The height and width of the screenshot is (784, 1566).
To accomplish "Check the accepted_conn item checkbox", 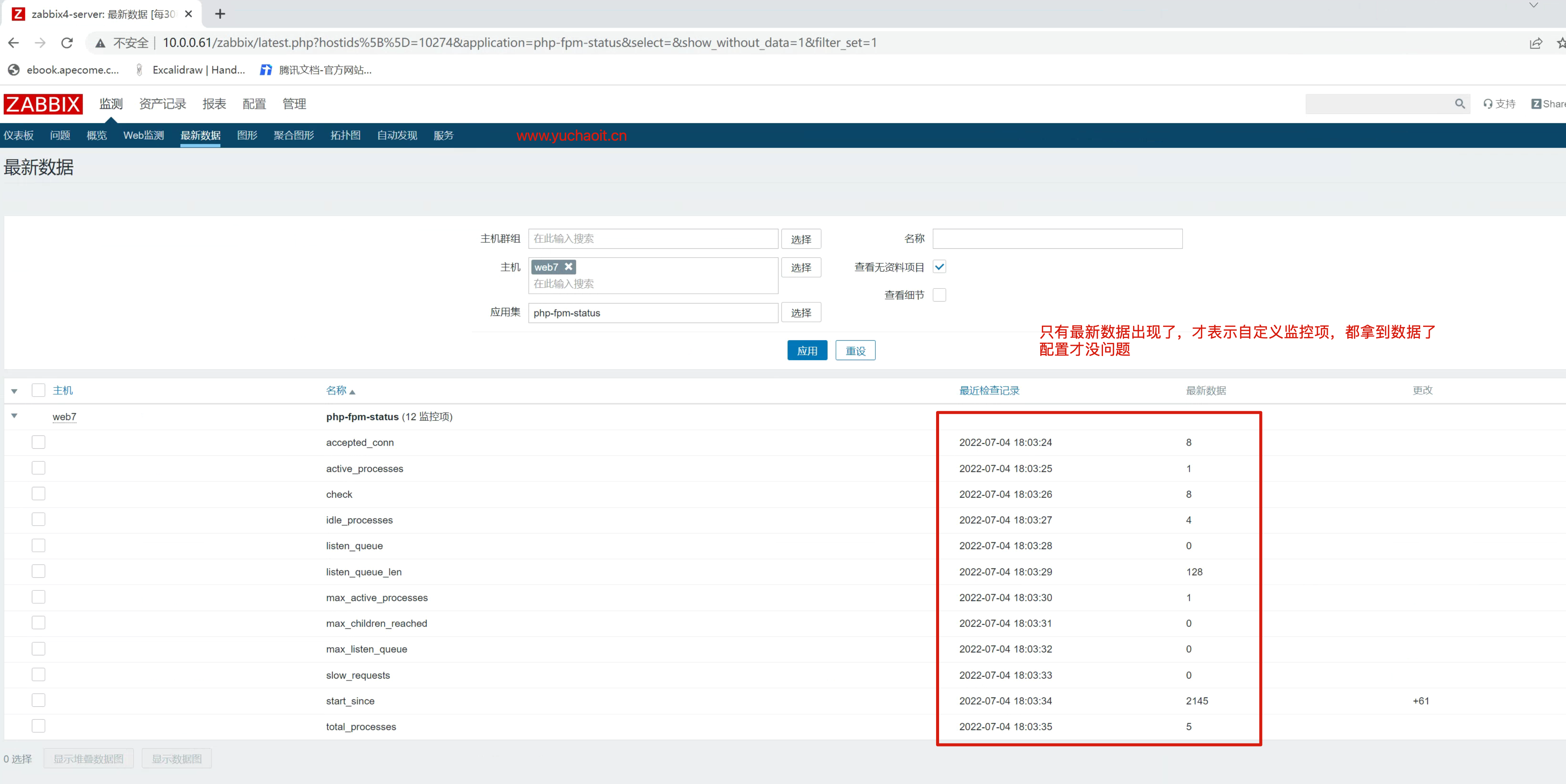I will 38,442.
